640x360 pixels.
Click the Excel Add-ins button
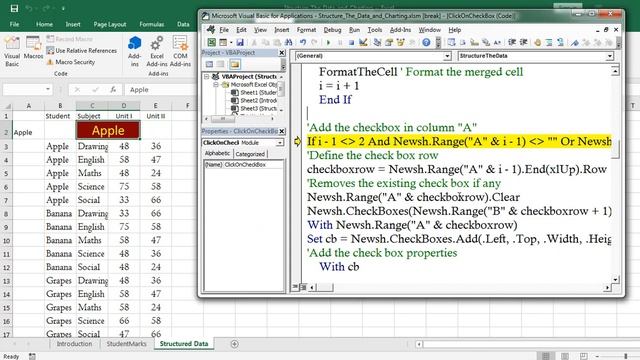pos(157,51)
